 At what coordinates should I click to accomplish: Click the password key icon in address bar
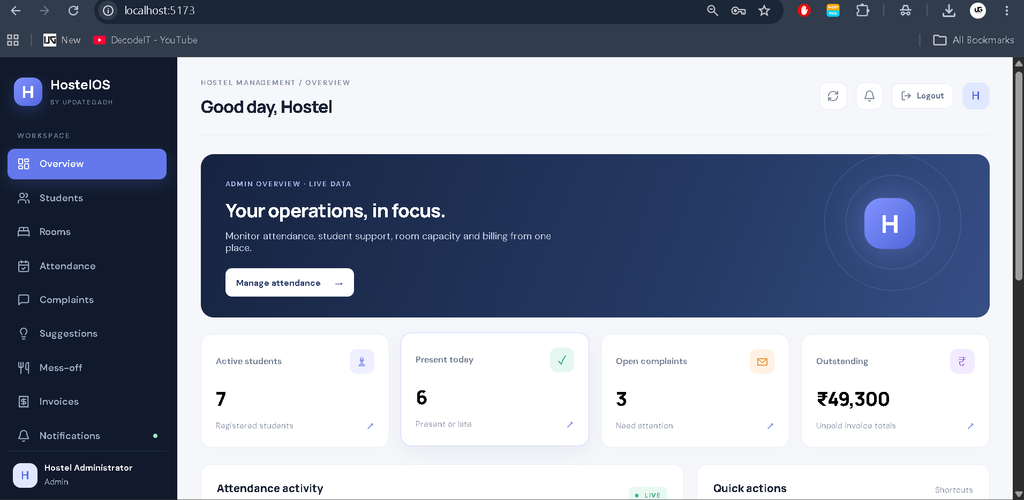tap(739, 10)
